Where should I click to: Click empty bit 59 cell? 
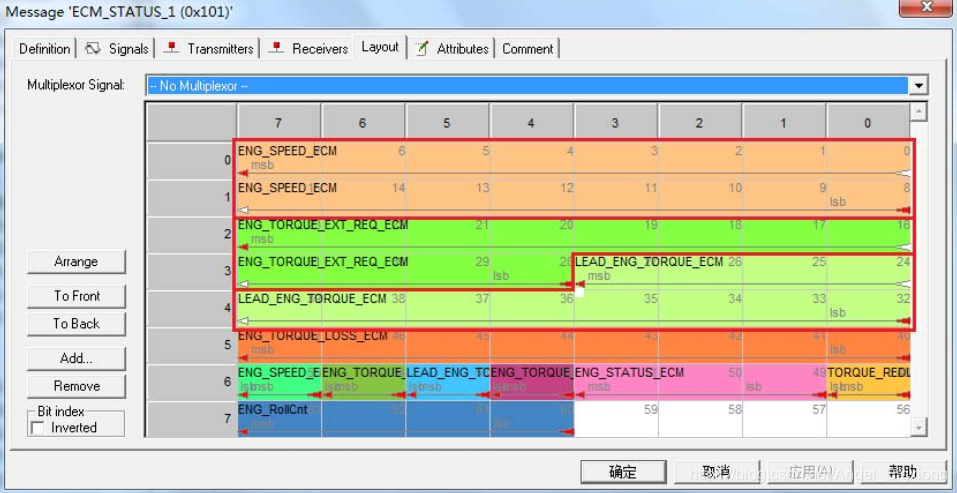point(616,420)
